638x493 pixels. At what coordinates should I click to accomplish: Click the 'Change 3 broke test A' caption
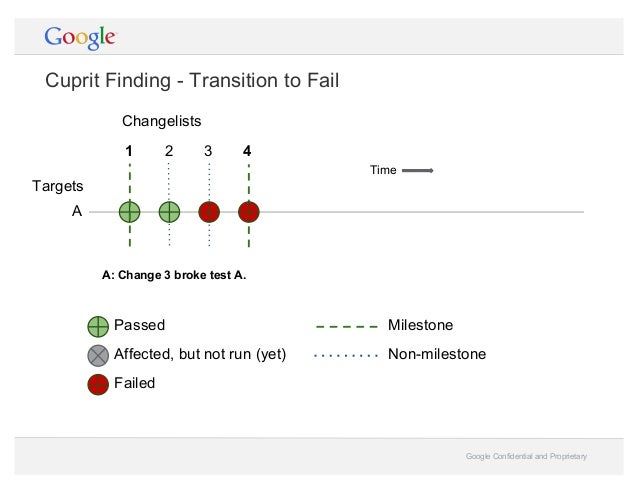[174, 271]
